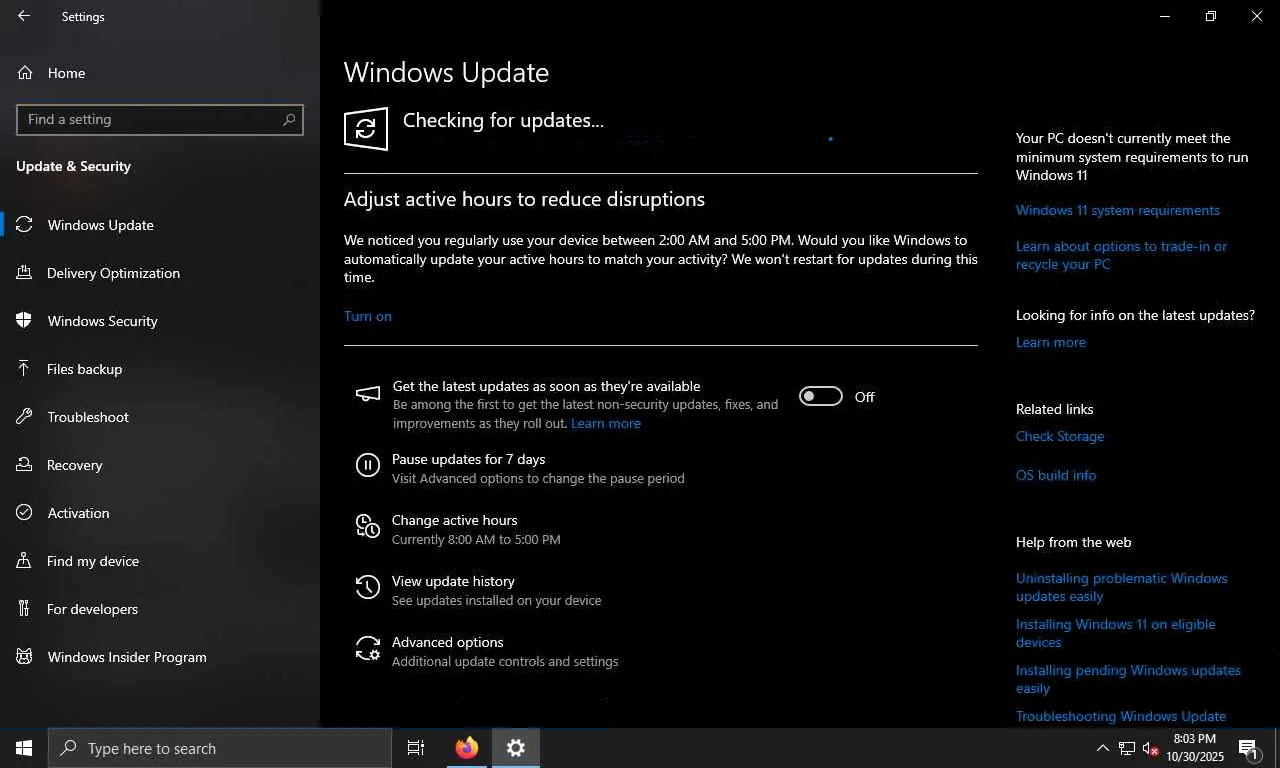
Task: Launch Firefox from the taskbar
Action: [x=466, y=748]
